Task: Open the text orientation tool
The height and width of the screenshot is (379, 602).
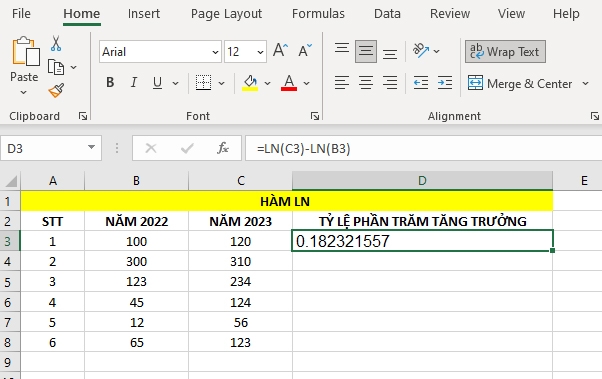Action: point(421,51)
